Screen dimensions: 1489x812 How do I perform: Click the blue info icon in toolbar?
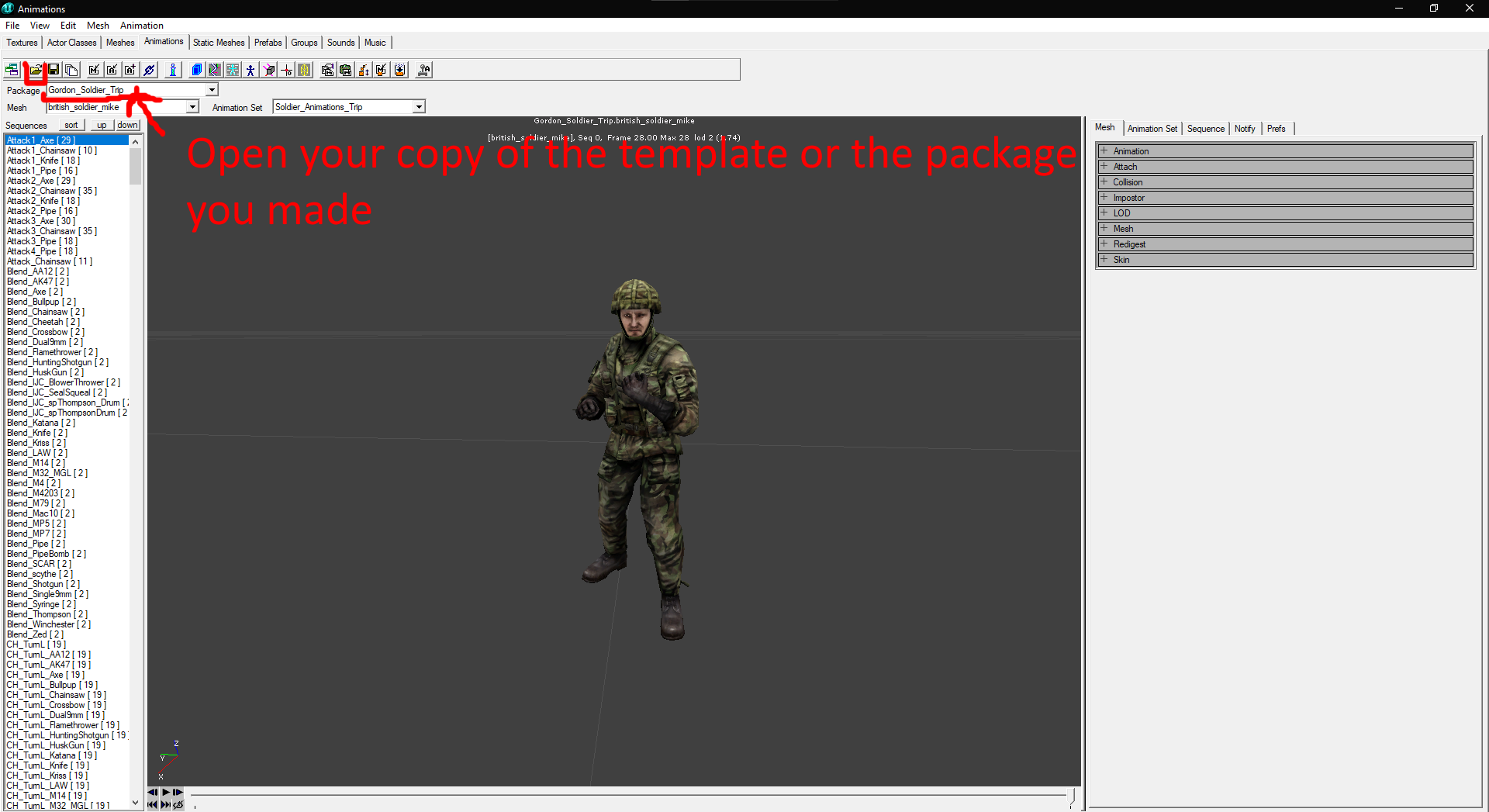173,70
